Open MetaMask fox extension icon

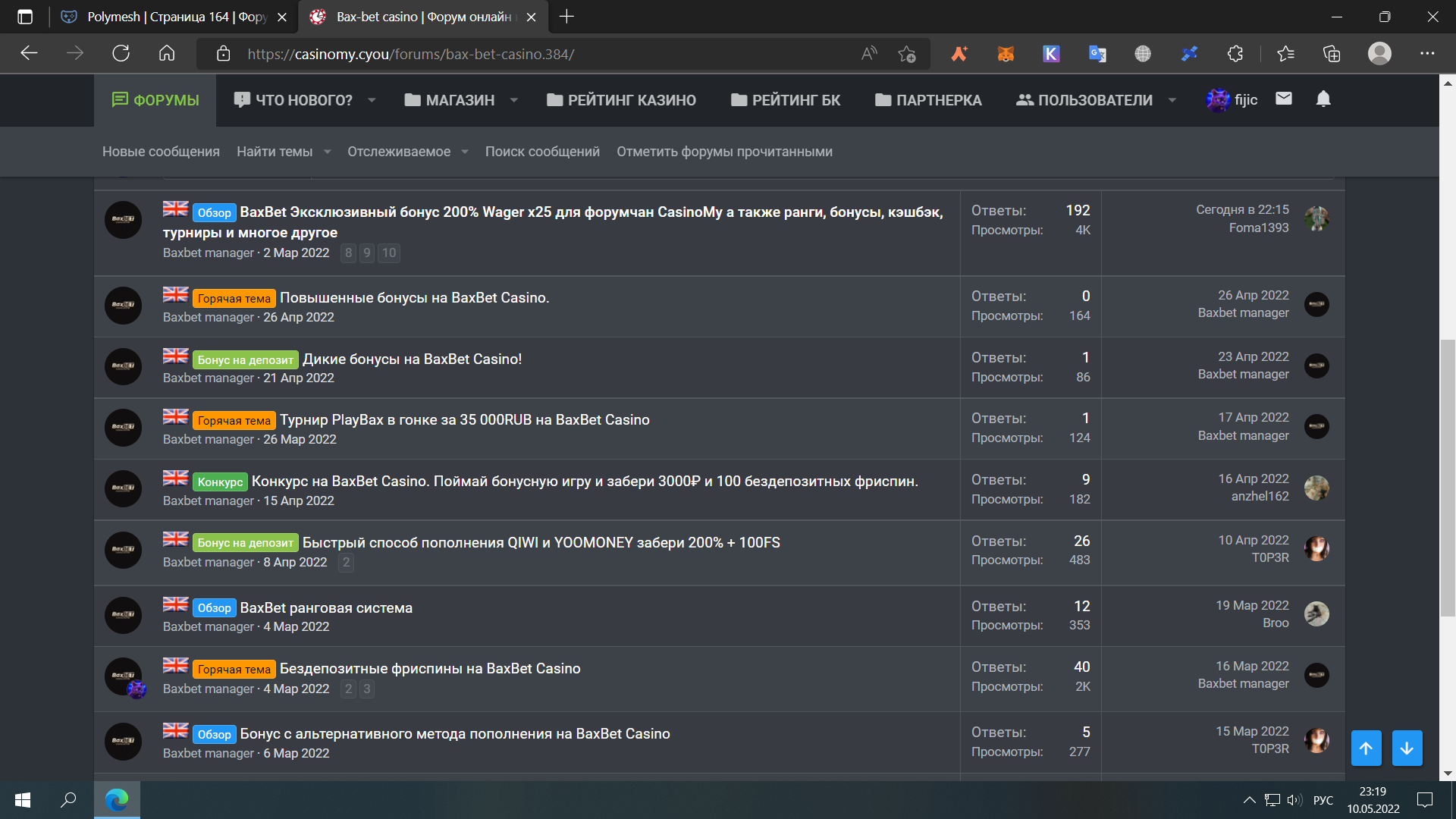click(1006, 54)
